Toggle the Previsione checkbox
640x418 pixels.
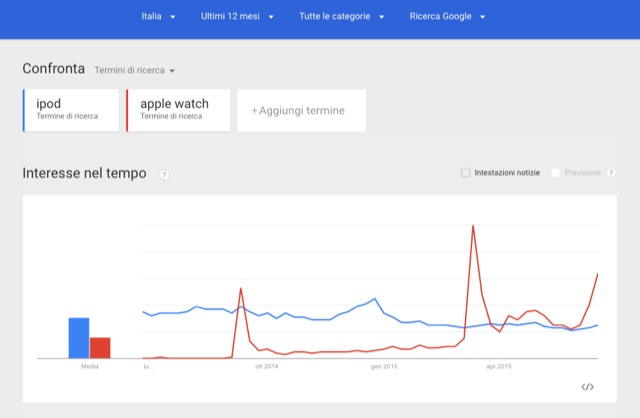coord(556,173)
